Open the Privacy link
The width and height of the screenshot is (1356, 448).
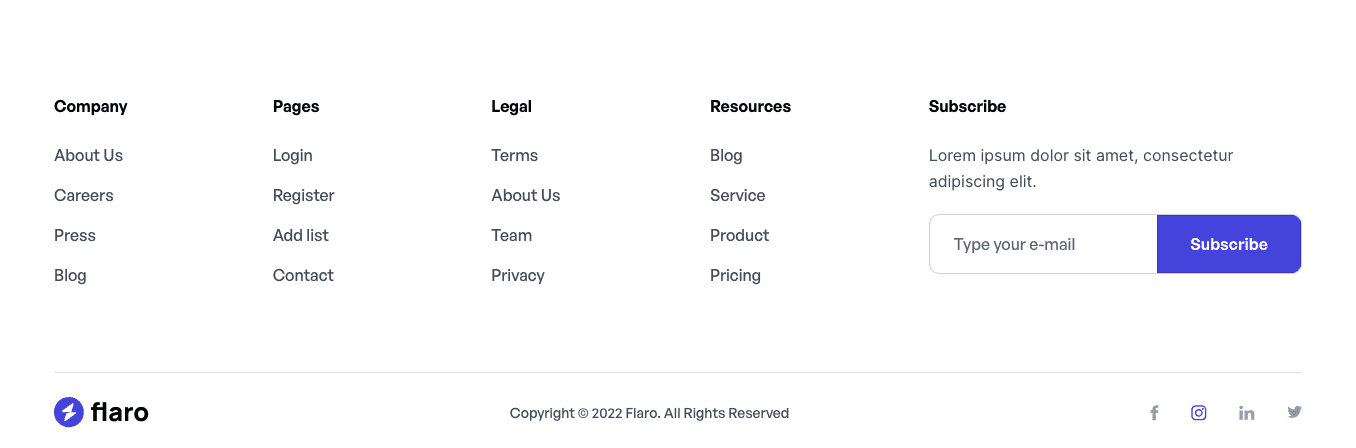518,275
